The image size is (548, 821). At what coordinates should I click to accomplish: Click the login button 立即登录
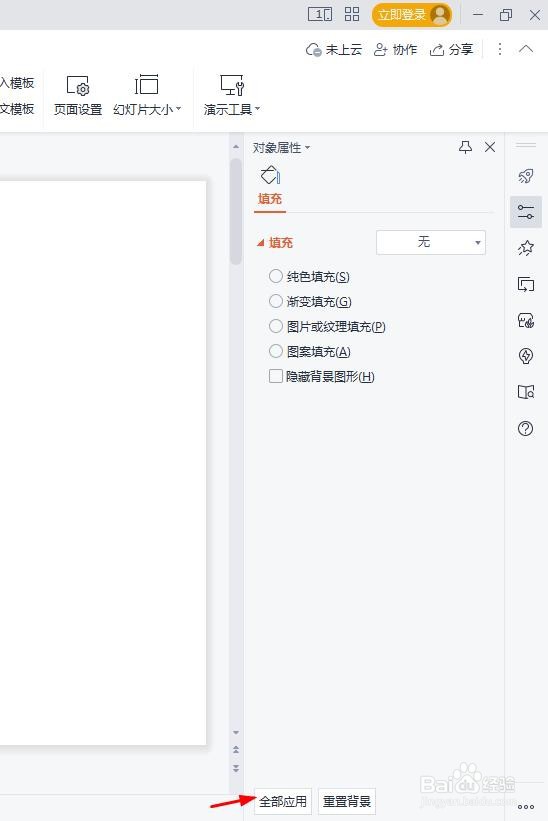[412, 15]
